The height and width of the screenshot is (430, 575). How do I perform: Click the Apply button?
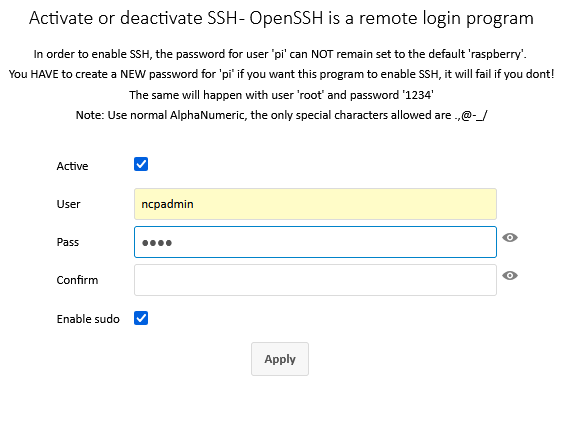280,359
